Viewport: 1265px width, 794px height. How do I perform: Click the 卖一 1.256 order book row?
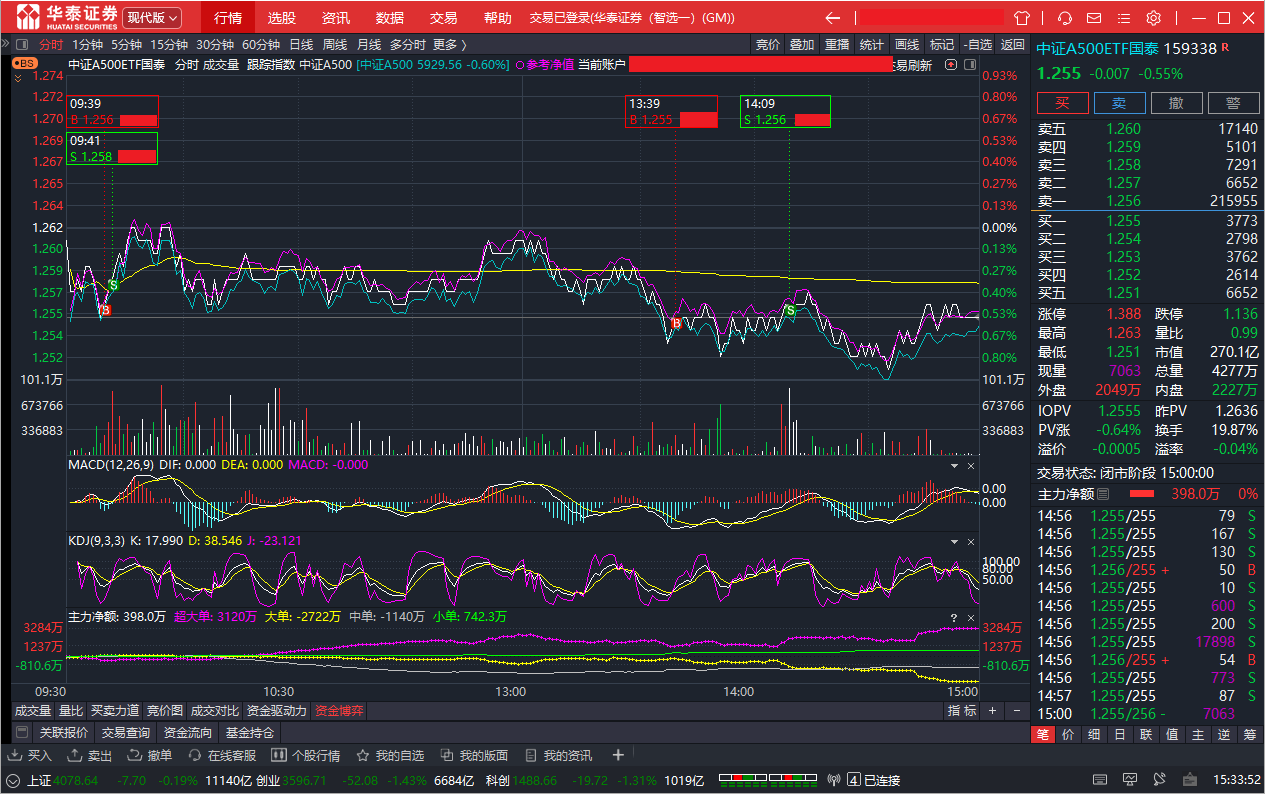pos(1147,201)
